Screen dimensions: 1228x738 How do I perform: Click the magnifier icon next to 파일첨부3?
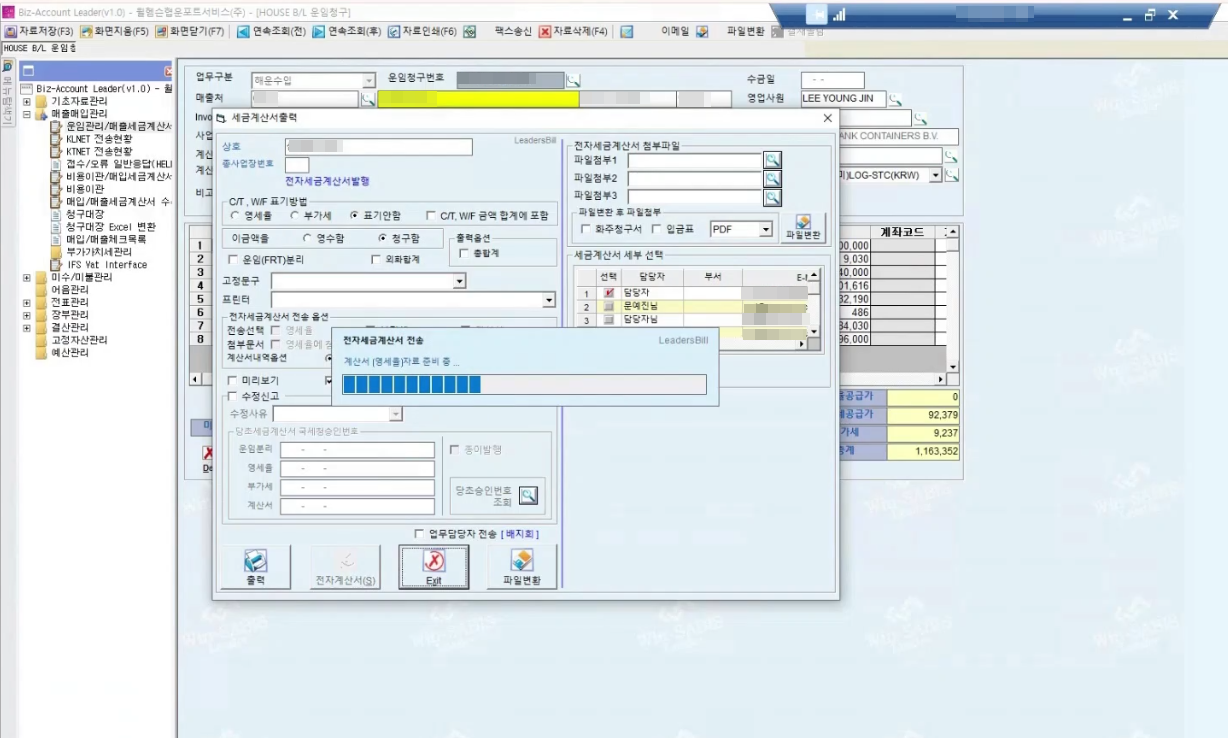(772, 197)
